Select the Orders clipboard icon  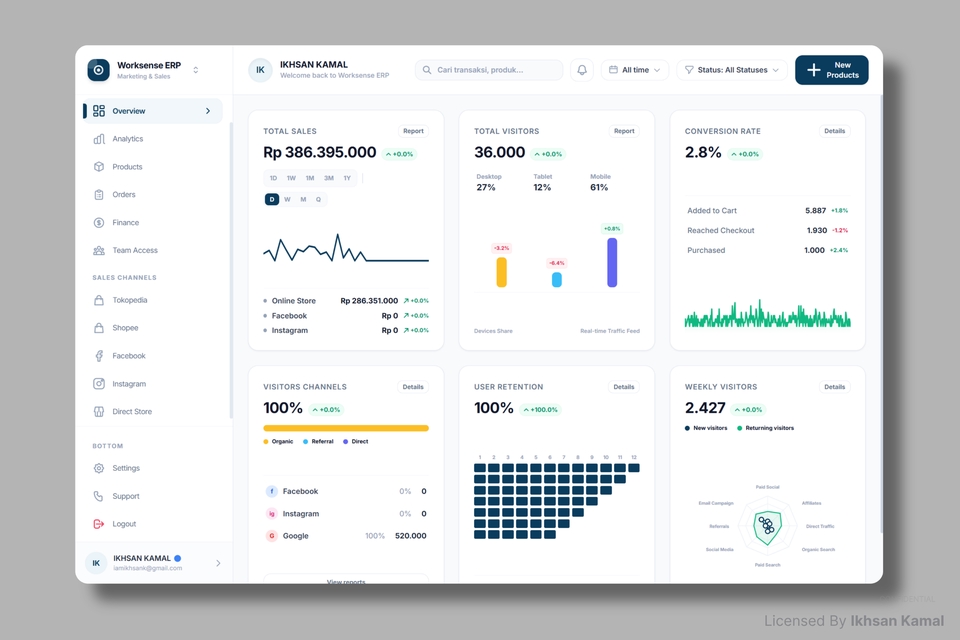[99, 195]
